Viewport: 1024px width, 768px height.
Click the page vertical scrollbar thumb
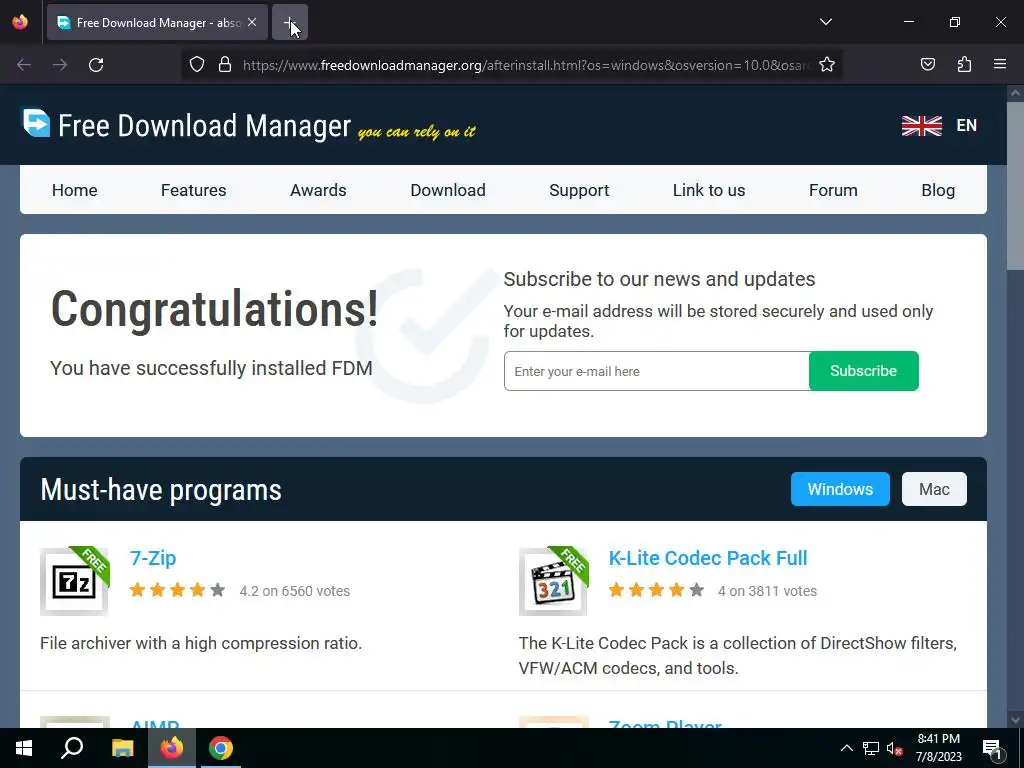[x=1015, y=186]
